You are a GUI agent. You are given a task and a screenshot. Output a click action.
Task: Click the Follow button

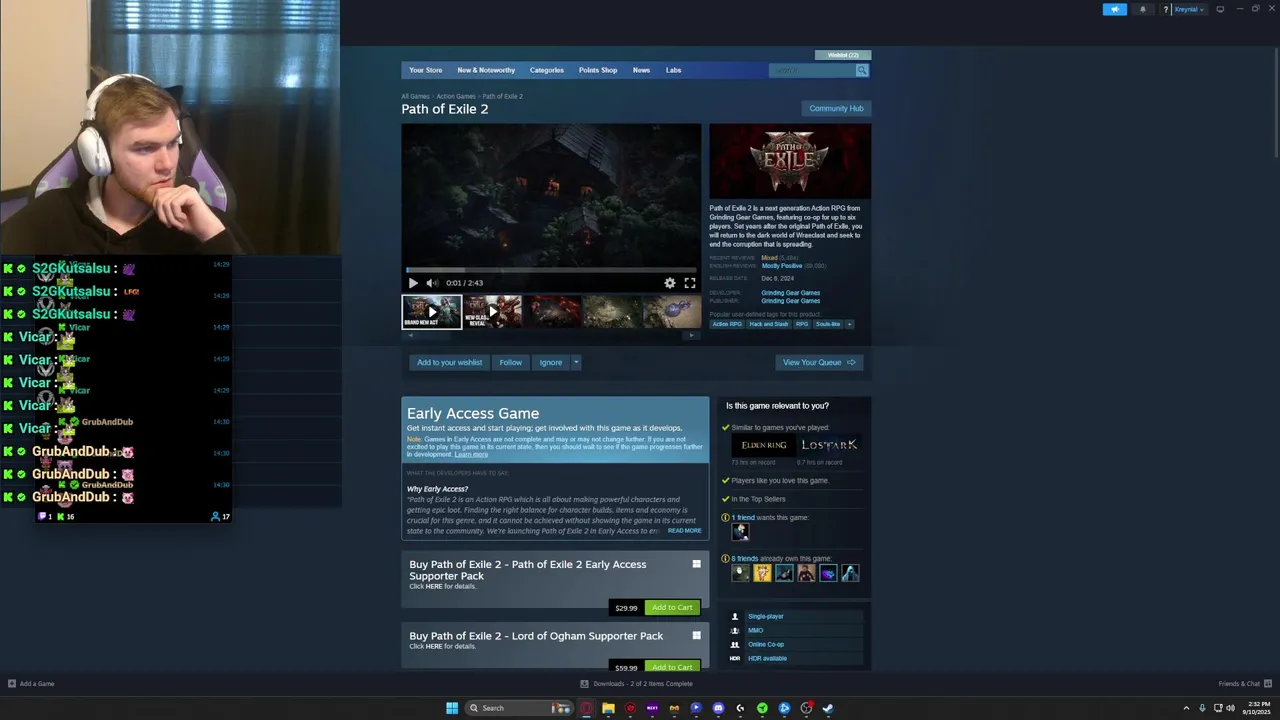point(510,362)
